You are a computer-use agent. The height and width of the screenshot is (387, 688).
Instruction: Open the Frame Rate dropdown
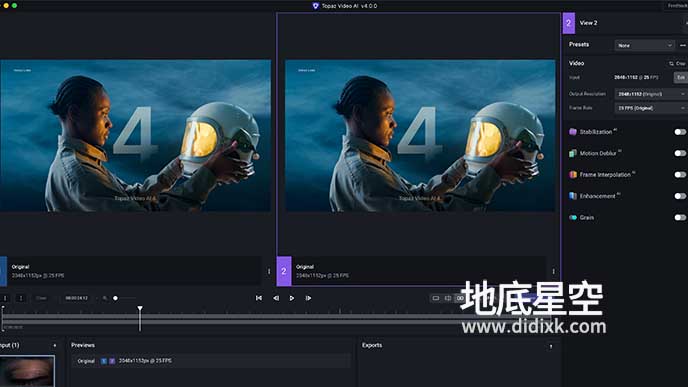tap(651, 108)
